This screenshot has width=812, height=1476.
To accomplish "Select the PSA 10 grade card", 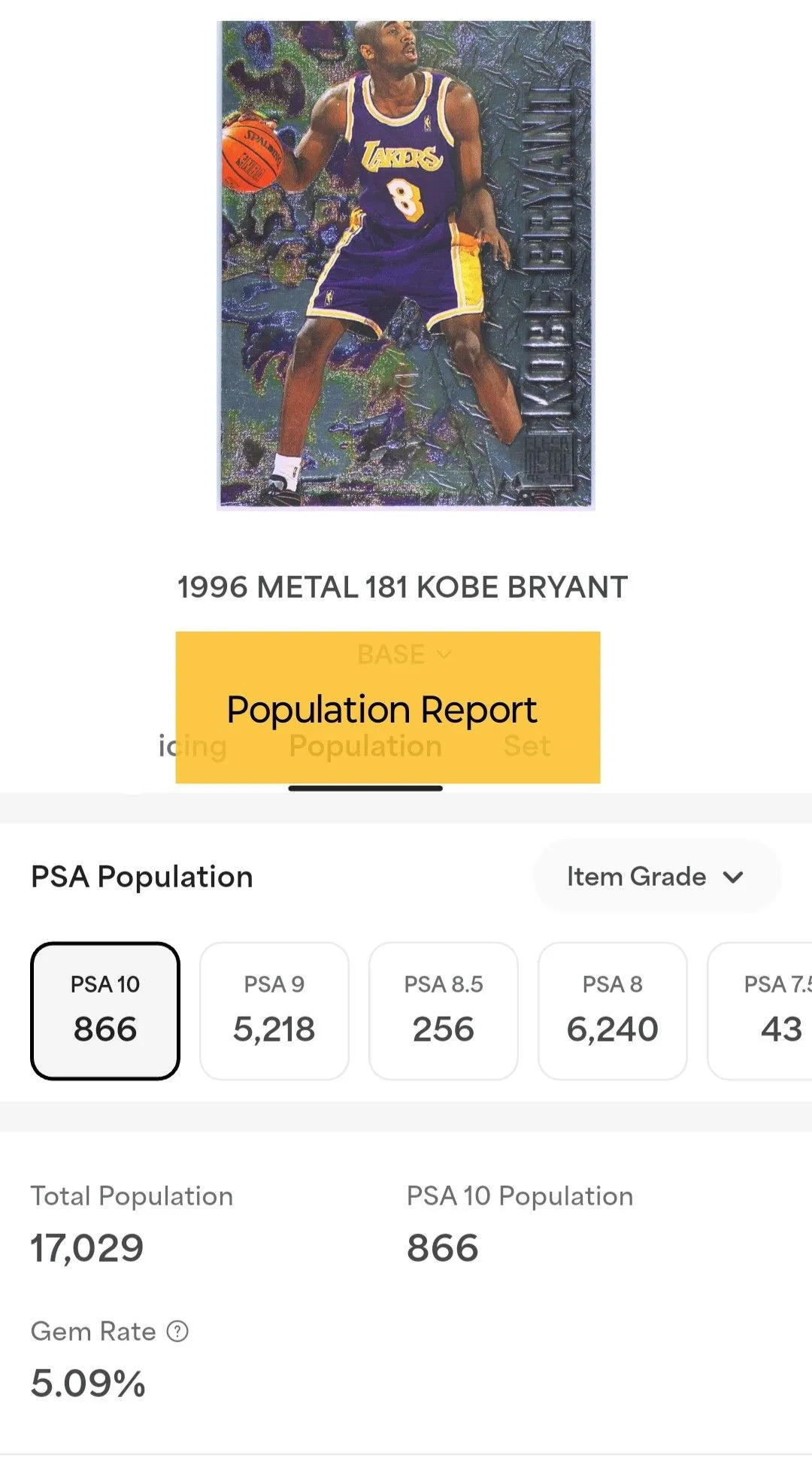I will coord(105,1011).
